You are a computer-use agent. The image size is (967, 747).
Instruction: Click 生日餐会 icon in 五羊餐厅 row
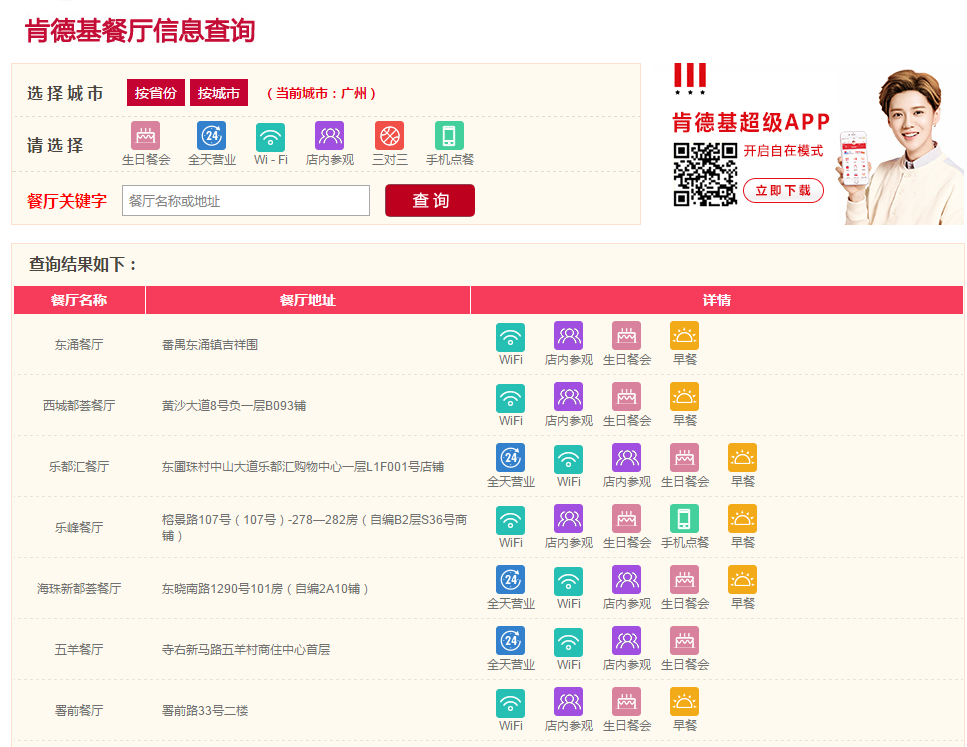point(685,641)
